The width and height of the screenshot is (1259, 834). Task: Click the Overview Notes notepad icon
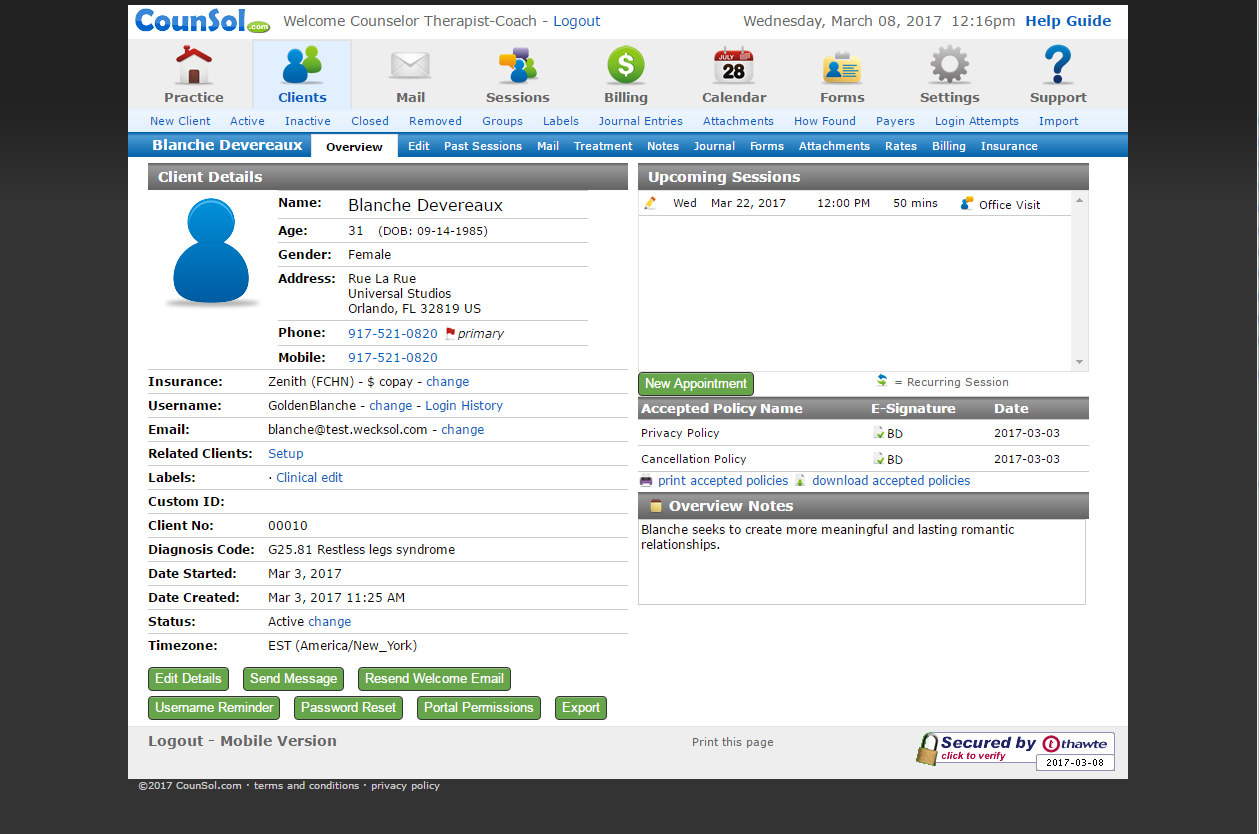tap(656, 506)
